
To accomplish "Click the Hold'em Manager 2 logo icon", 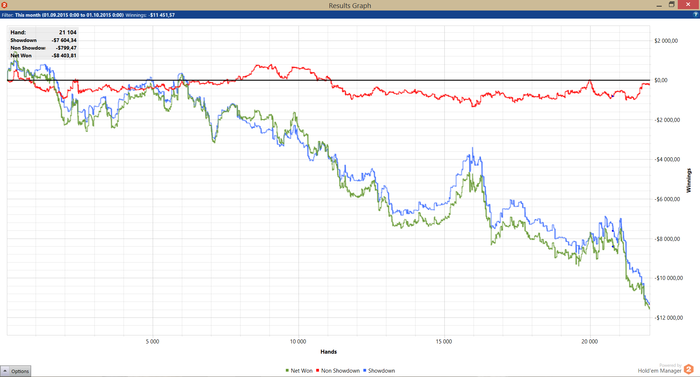I will point(689,369).
